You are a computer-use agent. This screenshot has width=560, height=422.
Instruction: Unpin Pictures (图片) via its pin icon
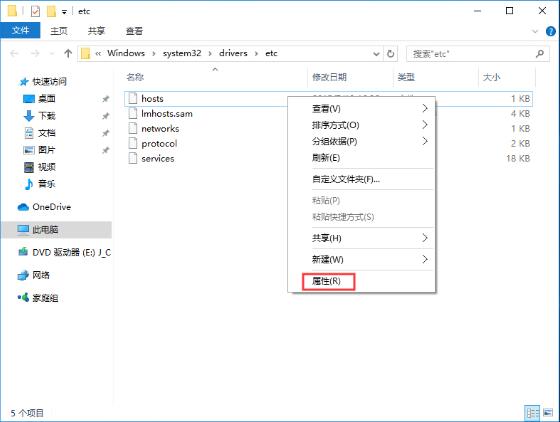105,150
